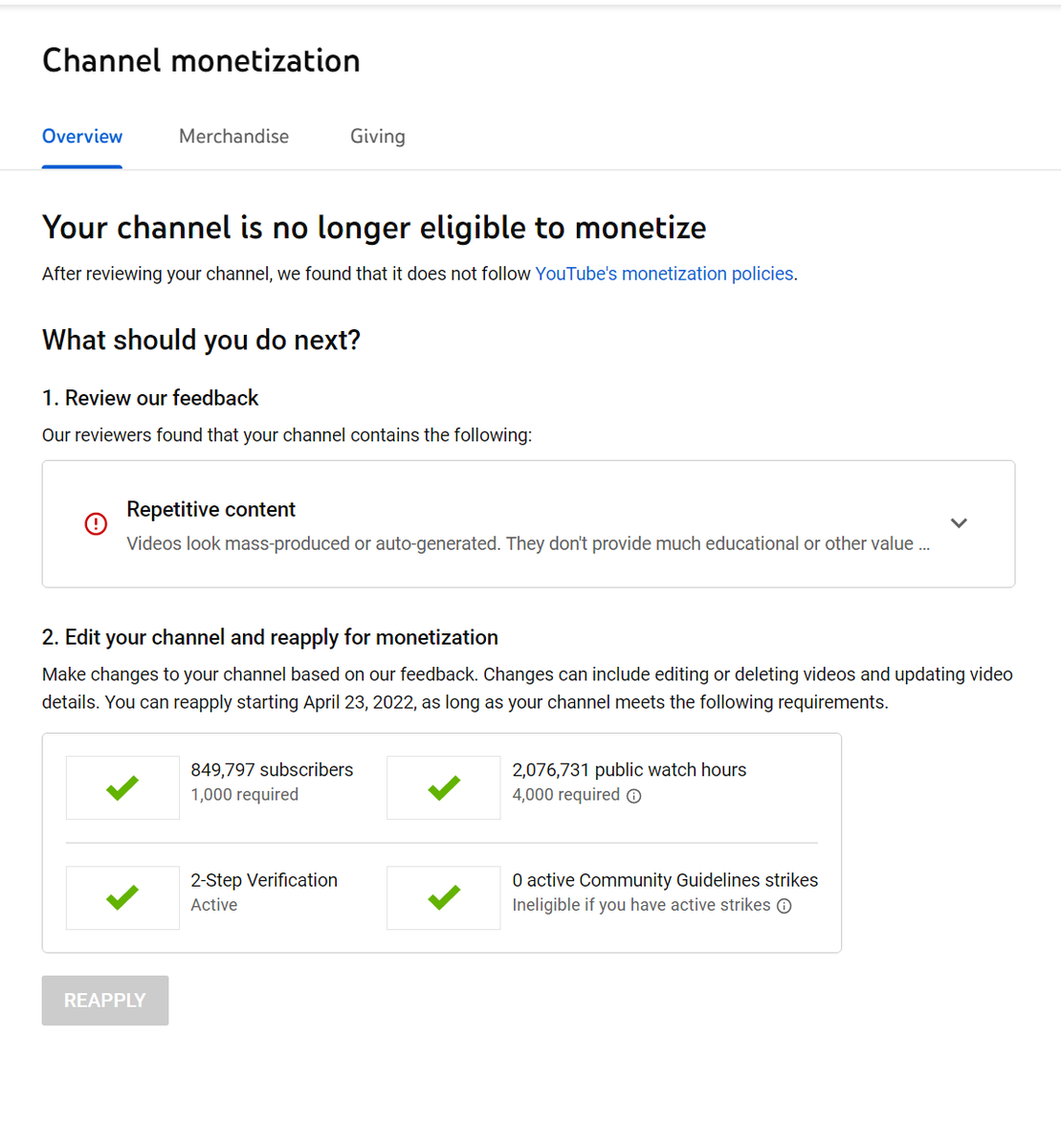Click the REAPPLY button
This screenshot has width=1061, height=1148.
coord(105,1001)
